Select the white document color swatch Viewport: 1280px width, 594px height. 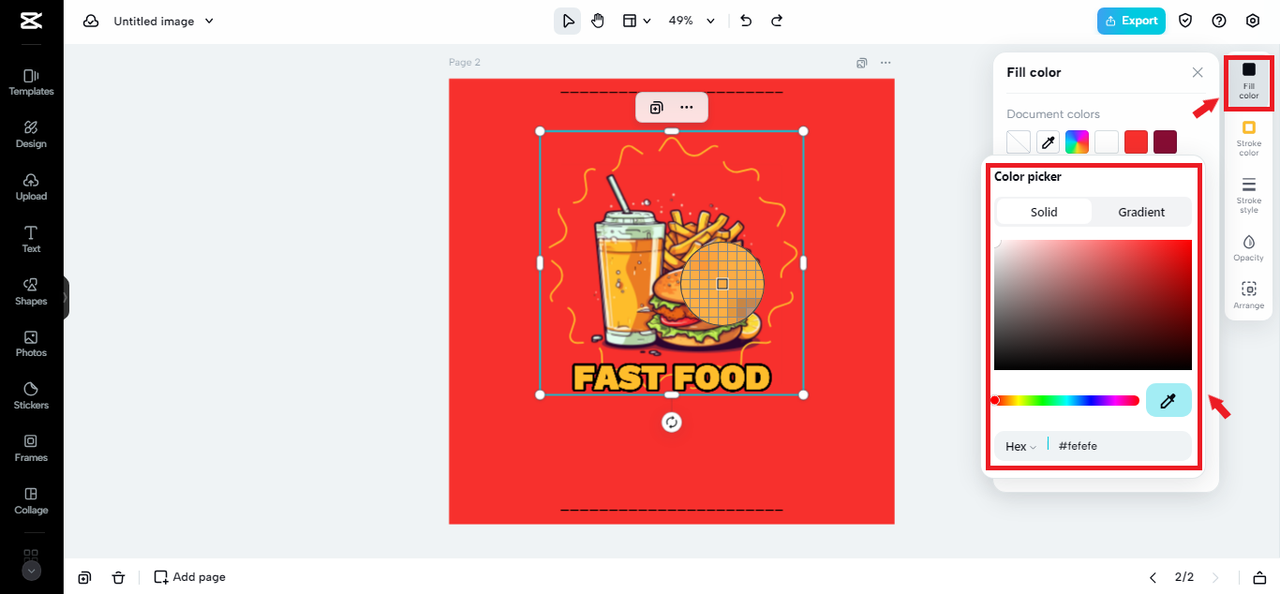pos(1106,142)
